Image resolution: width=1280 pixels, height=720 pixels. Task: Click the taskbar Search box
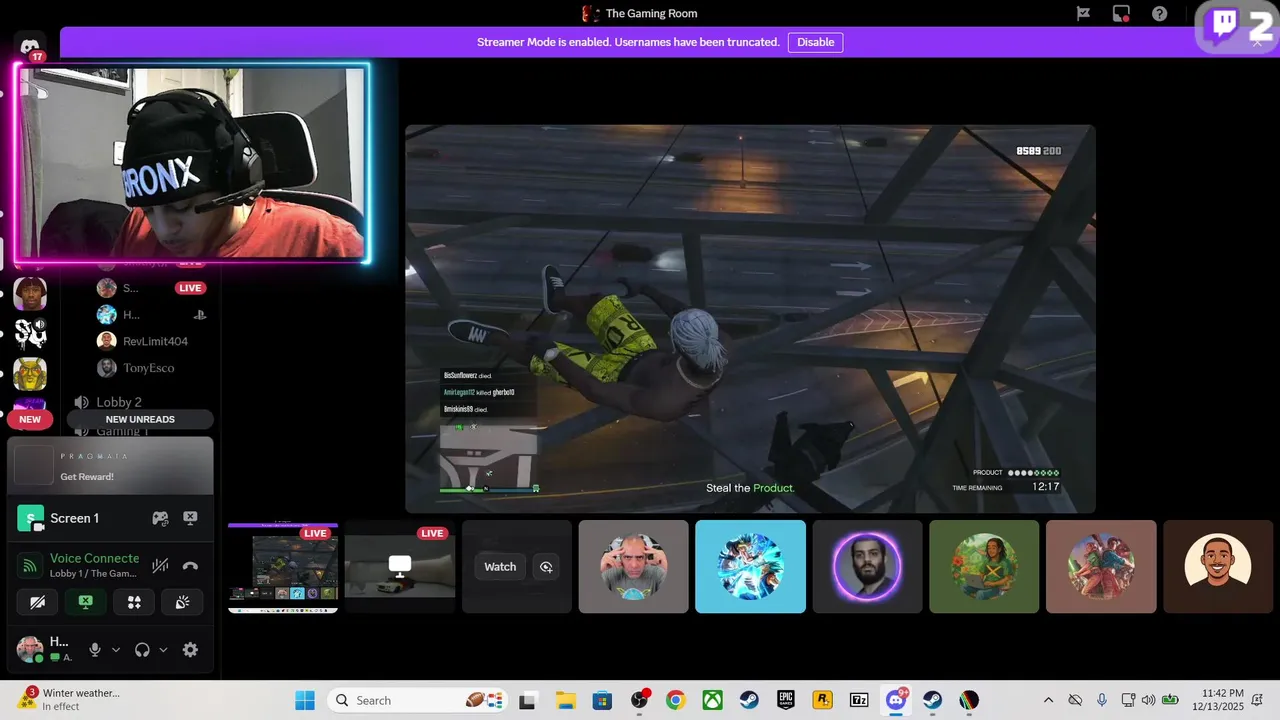[x=418, y=700]
